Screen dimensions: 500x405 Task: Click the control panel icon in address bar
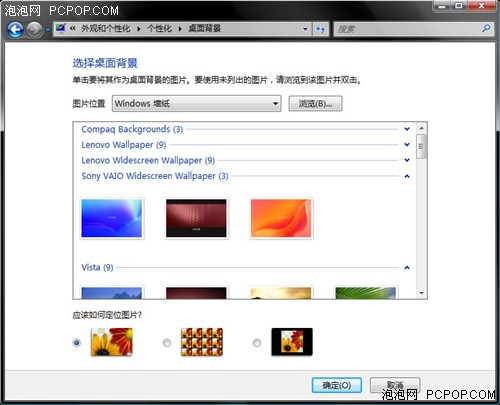click(x=61, y=28)
